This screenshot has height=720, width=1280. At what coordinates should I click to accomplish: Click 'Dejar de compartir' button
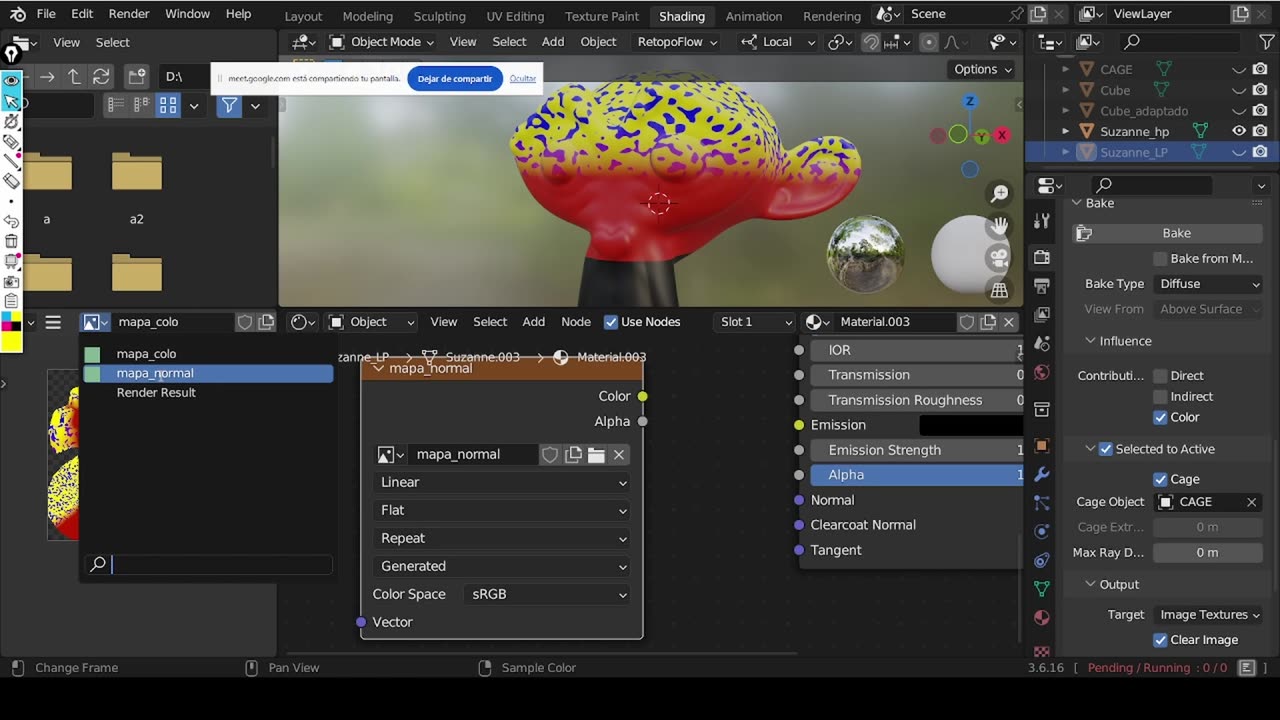click(455, 79)
